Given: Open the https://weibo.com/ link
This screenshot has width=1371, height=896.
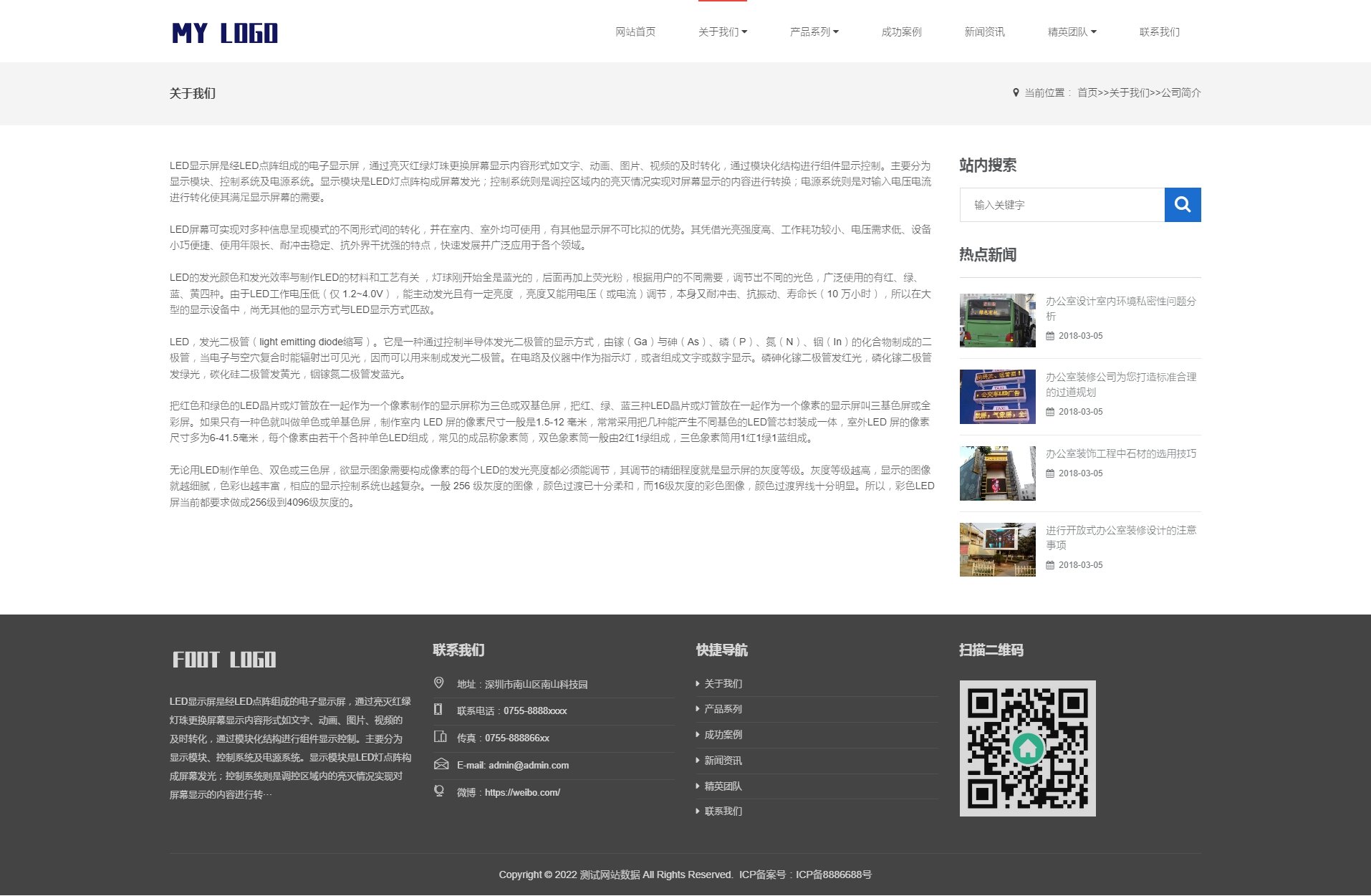Looking at the screenshot, I should tap(522, 793).
